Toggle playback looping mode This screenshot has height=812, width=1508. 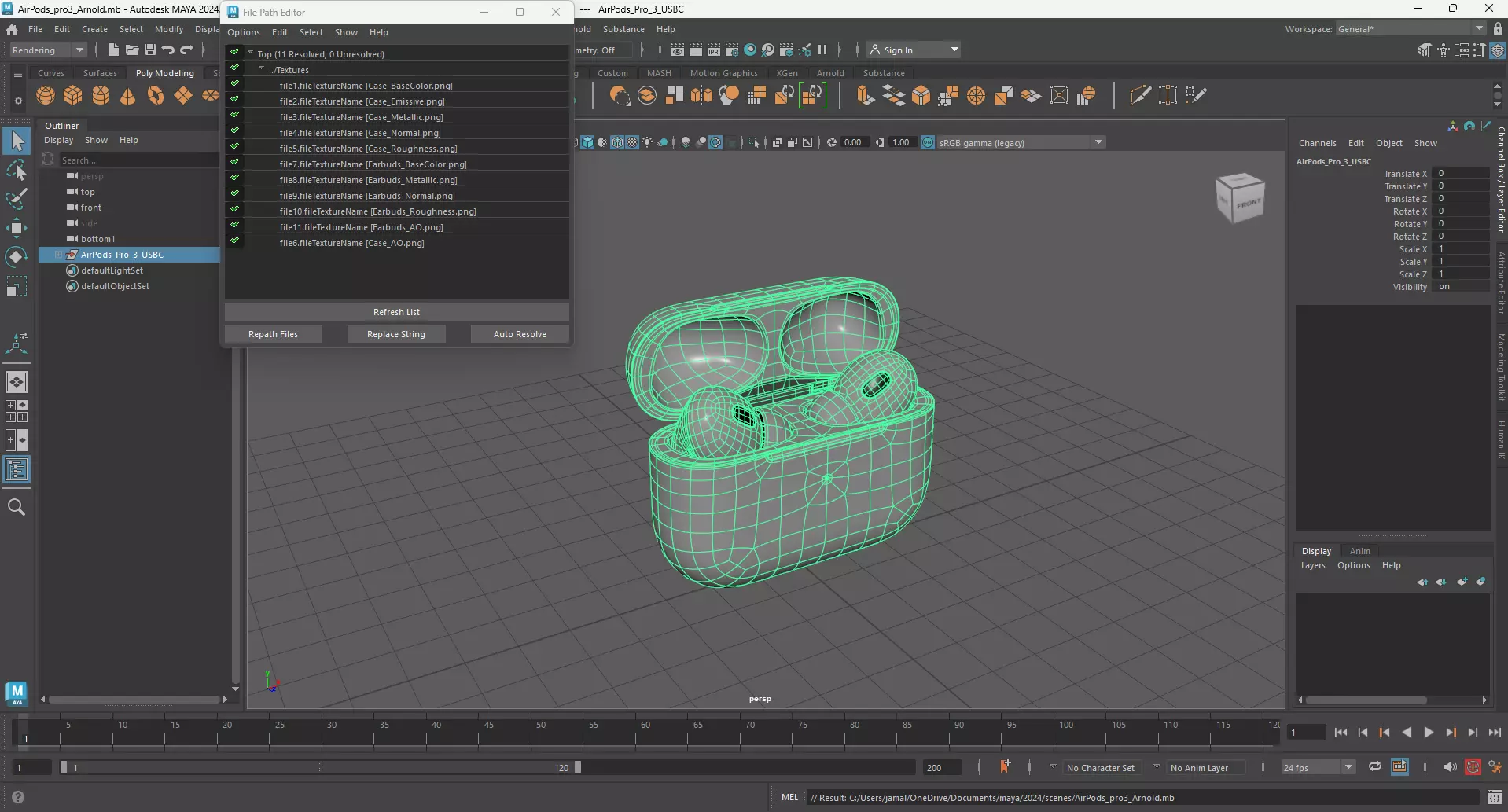pos(1374,767)
